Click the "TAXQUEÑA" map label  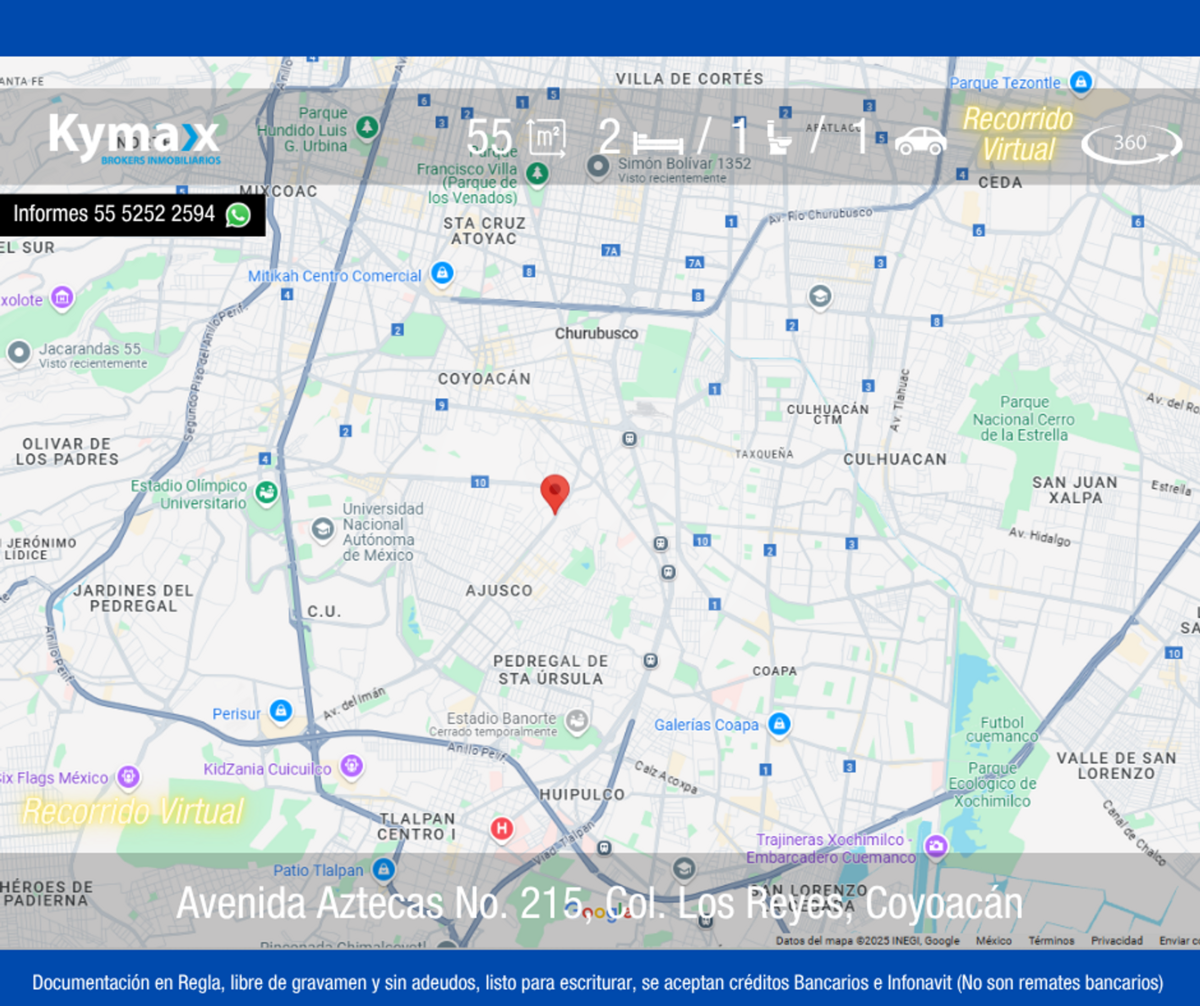tap(764, 454)
